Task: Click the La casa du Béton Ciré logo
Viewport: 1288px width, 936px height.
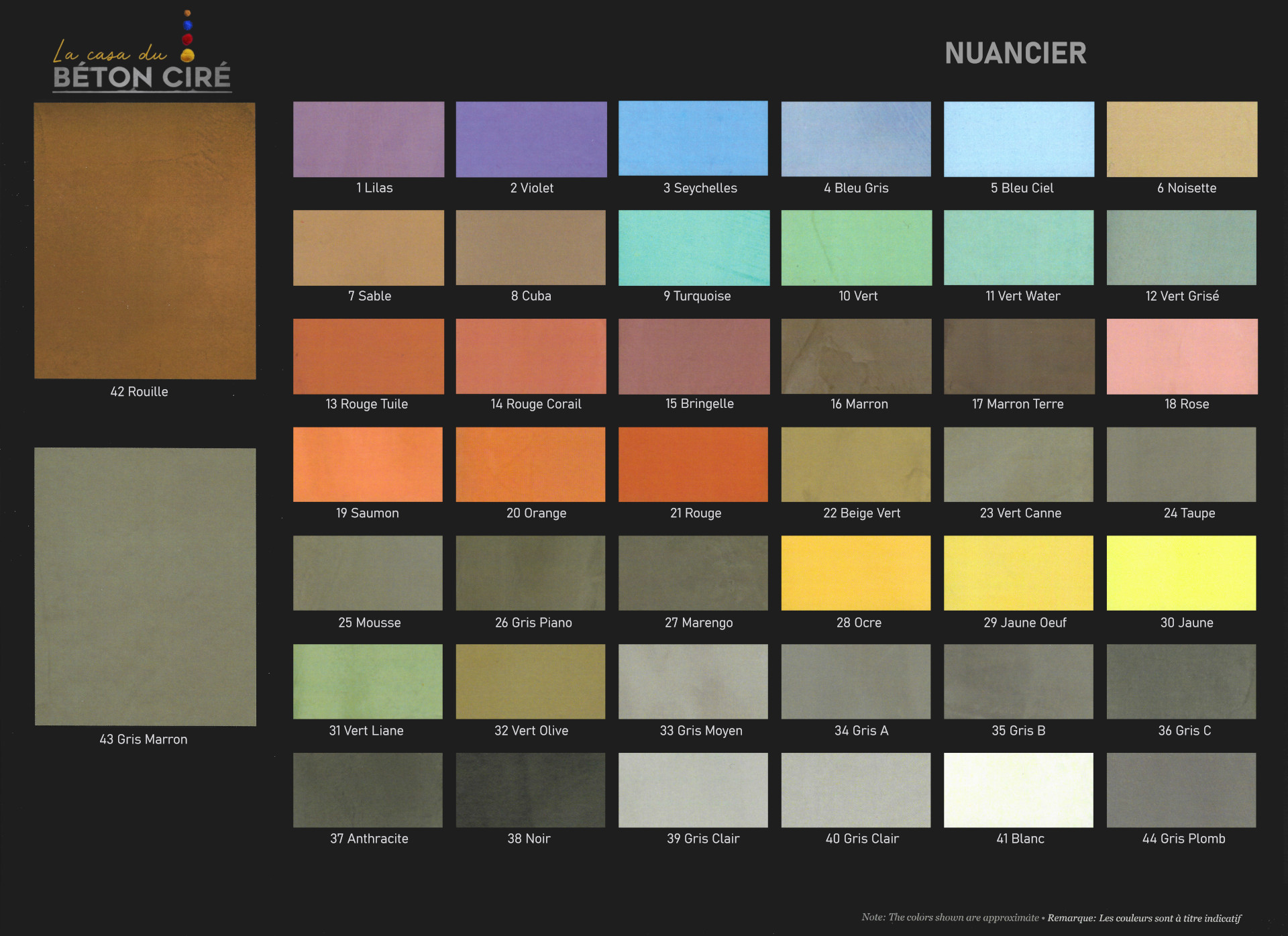Action: 142,52
